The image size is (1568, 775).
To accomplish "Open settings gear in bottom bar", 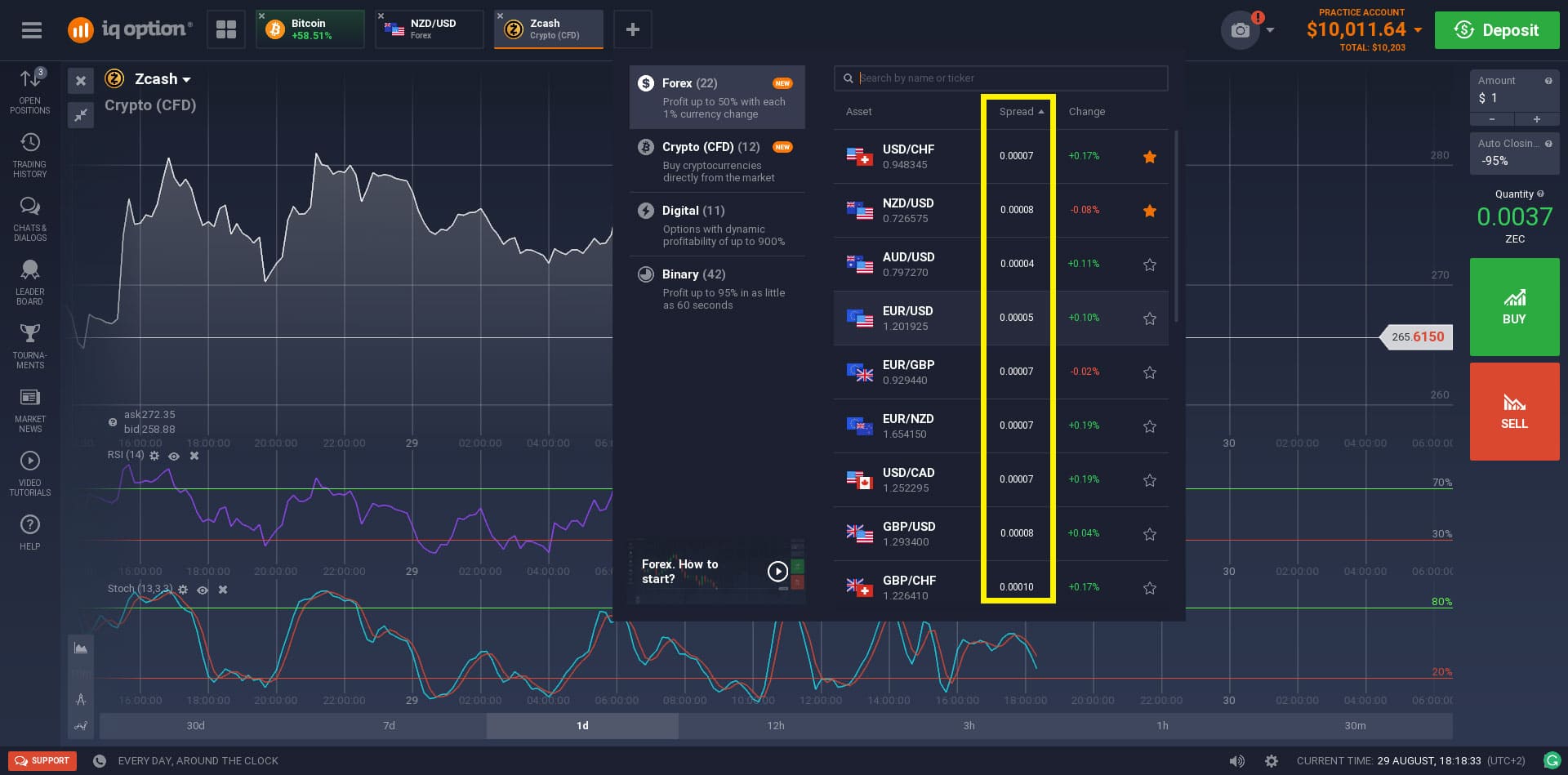I will (x=1272, y=761).
